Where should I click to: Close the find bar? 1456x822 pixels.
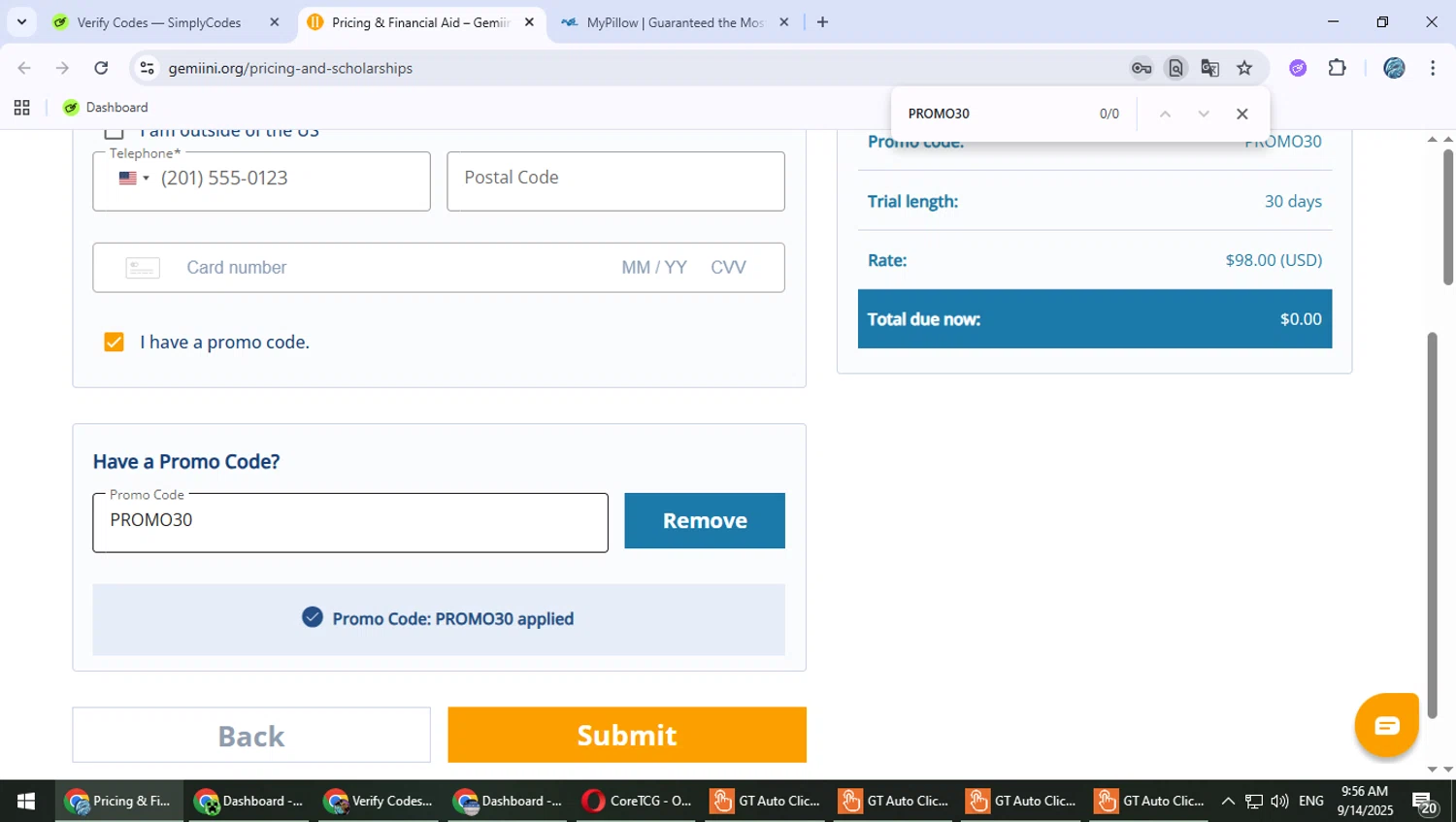tap(1241, 115)
